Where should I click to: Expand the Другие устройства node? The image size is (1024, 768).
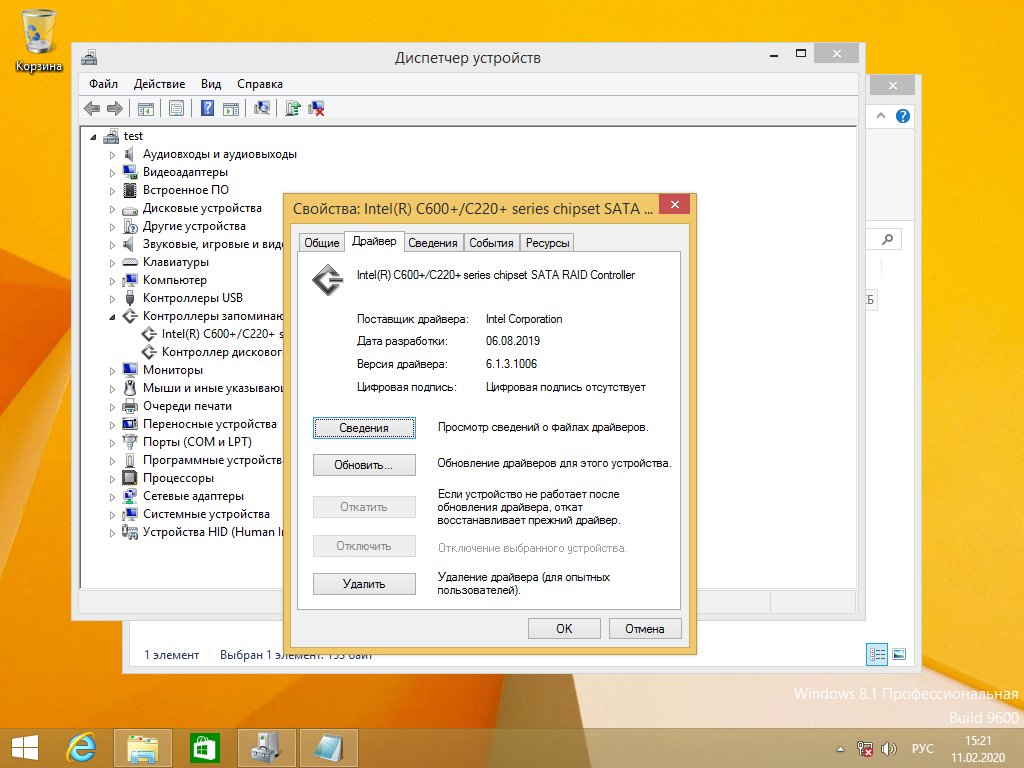[112, 227]
